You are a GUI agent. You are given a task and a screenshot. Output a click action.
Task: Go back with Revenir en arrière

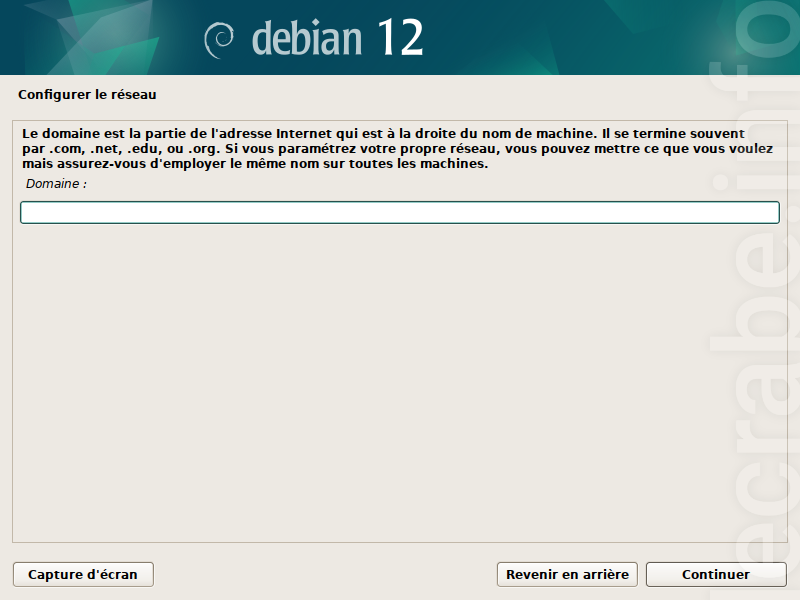[x=567, y=574]
